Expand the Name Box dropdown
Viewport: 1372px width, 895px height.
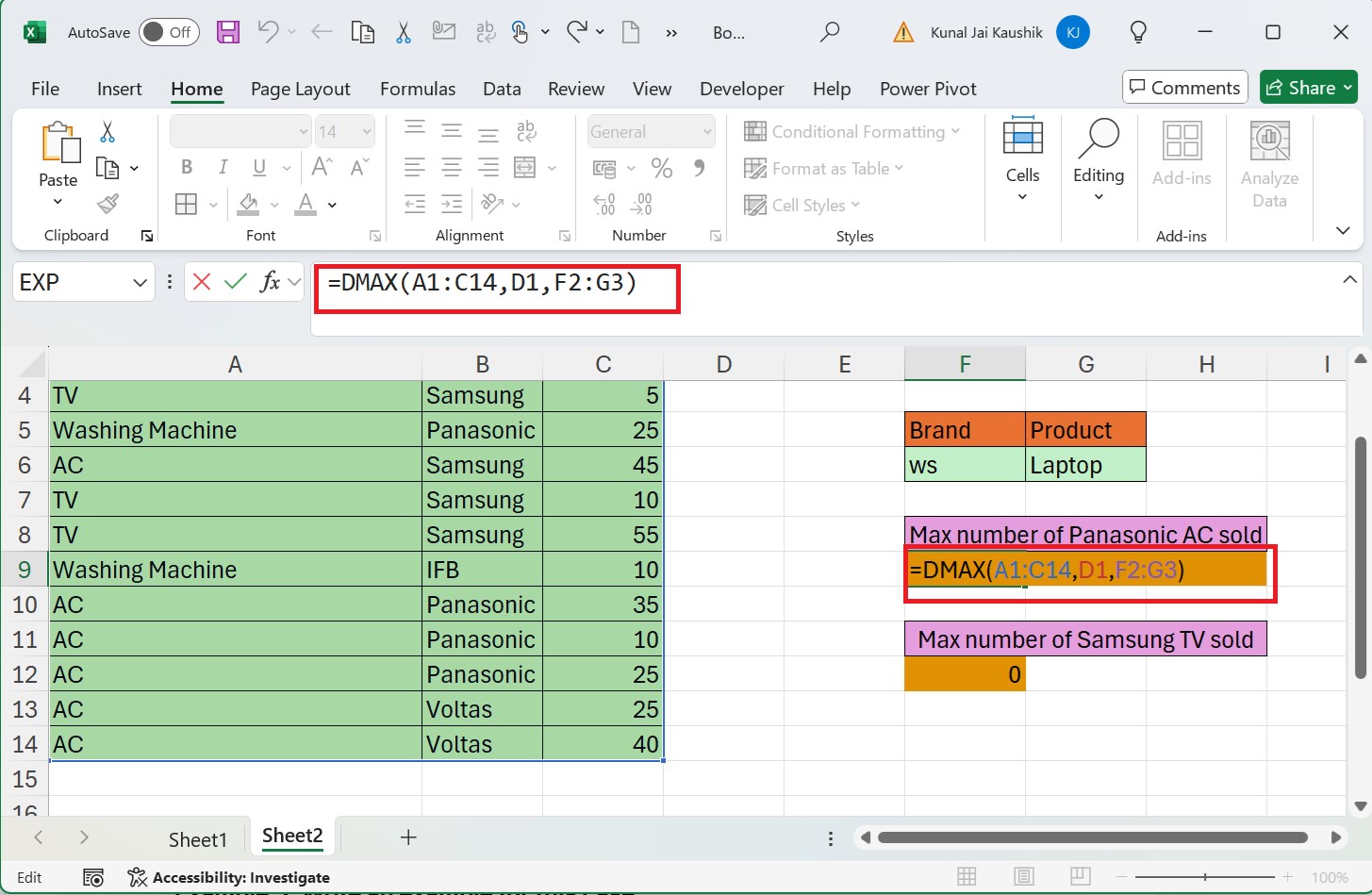tap(140, 282)
